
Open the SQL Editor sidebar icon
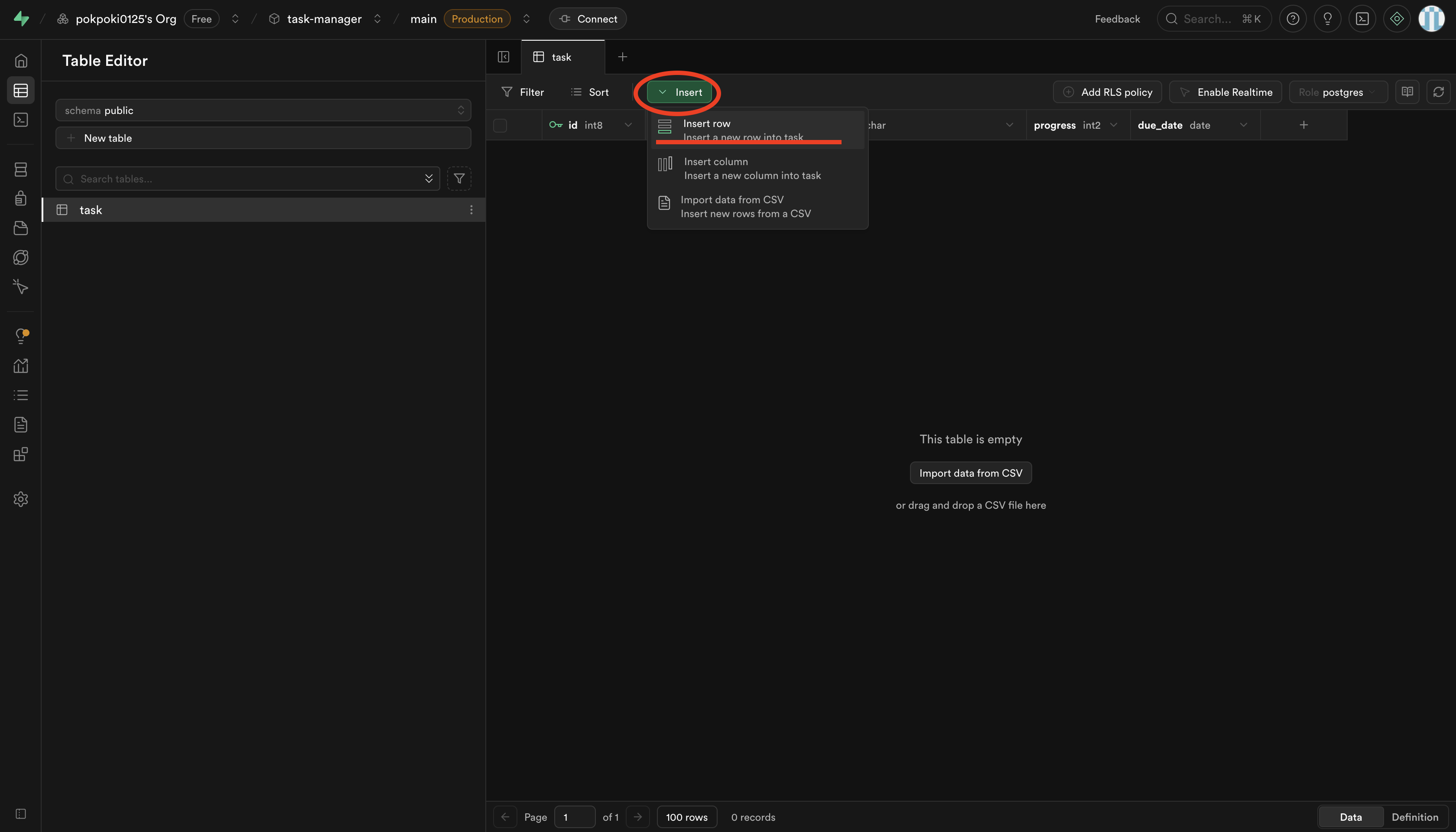pyautogui.click(x=20, y=120)
